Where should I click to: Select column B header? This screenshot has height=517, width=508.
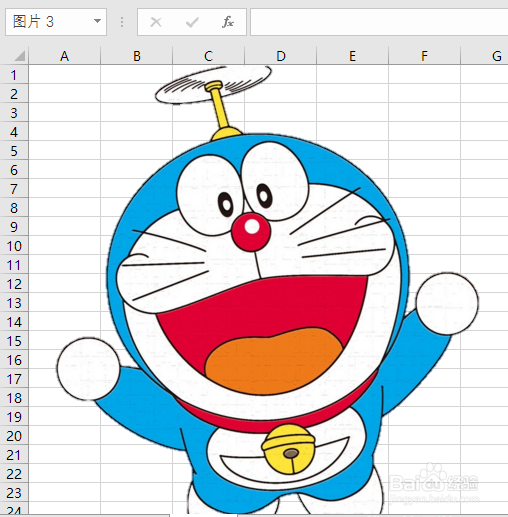pos(137,56)
